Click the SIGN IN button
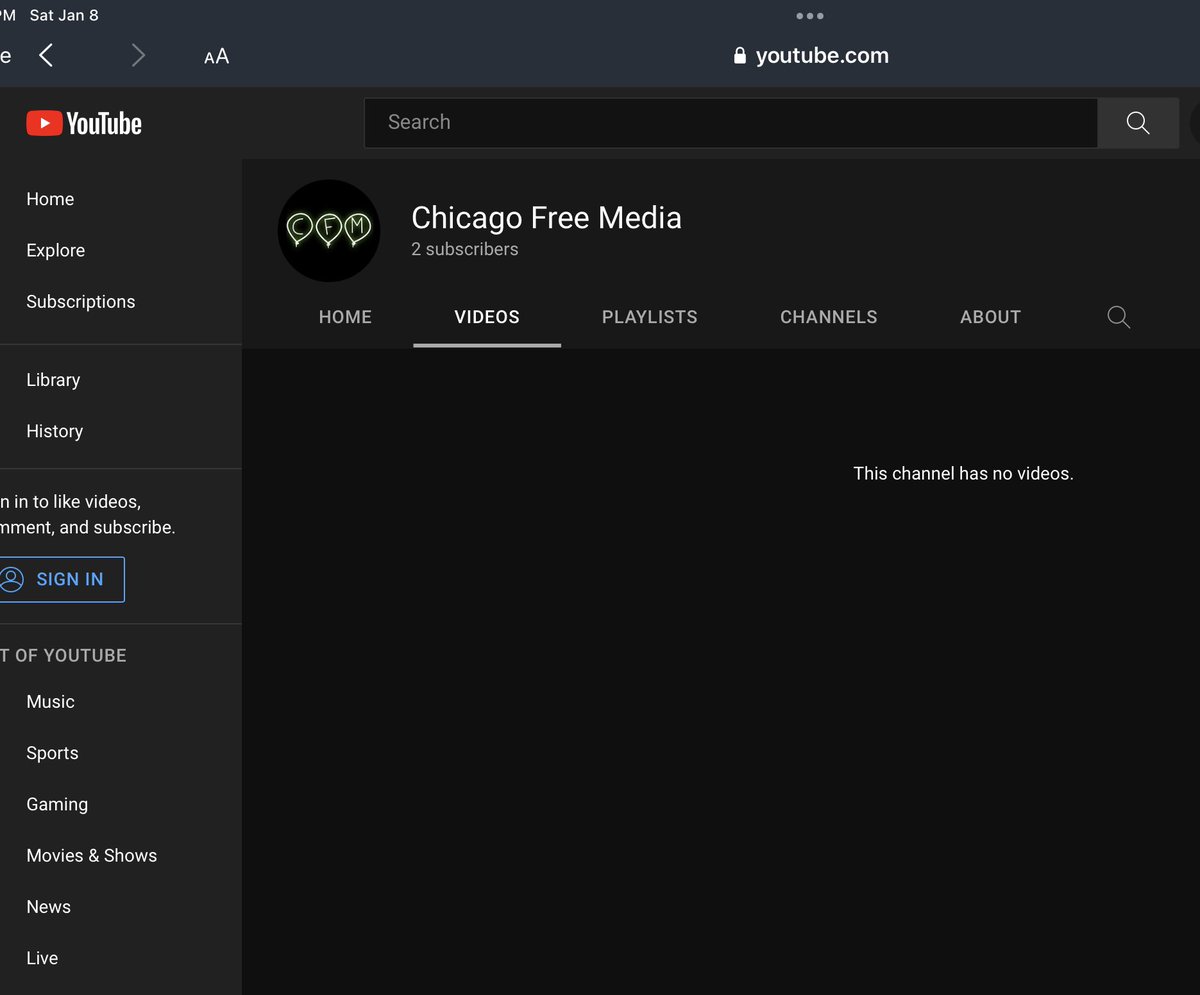This screenshot has height=995, width=1200. point(60,579)
